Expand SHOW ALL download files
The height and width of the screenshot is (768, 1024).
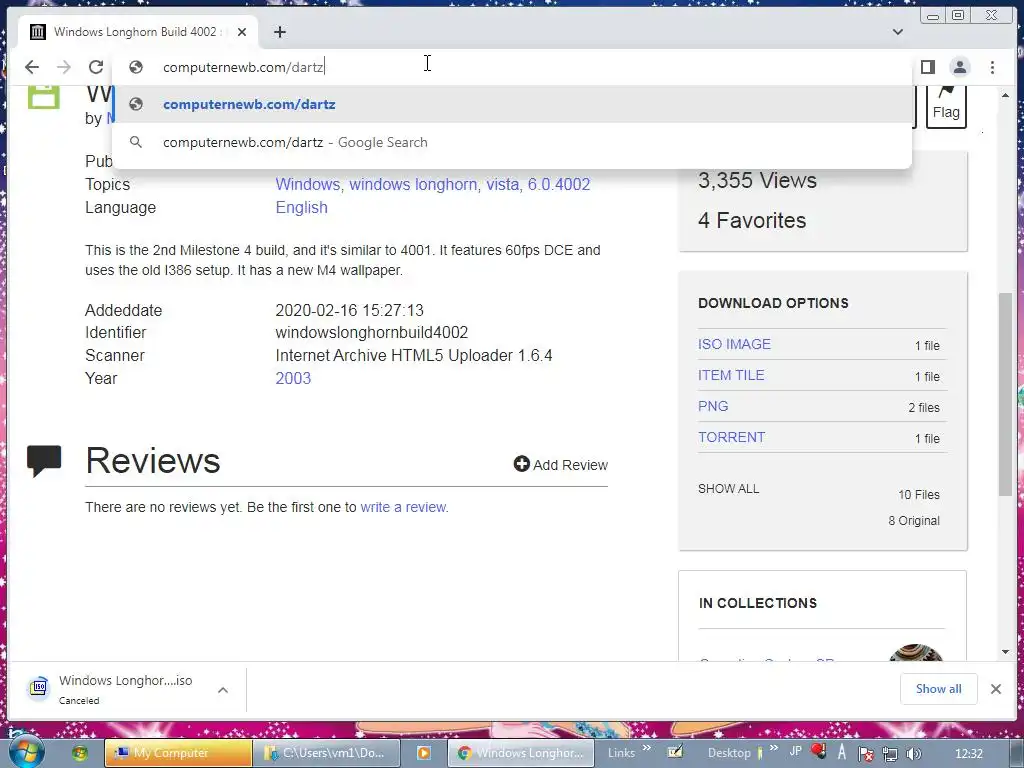click(x=728, y=489)
